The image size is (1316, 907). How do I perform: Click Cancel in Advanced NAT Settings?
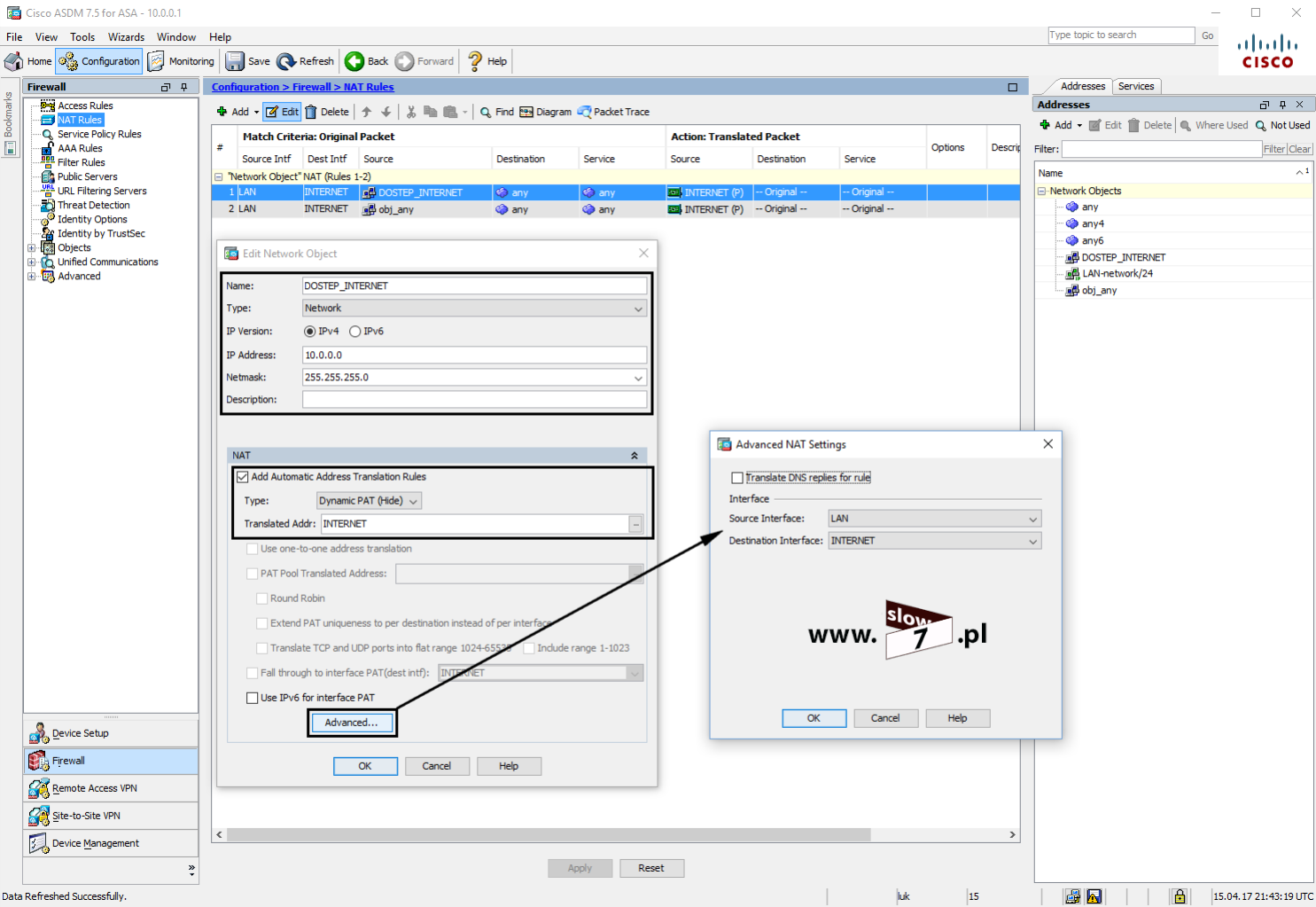[x=885, y=718]
